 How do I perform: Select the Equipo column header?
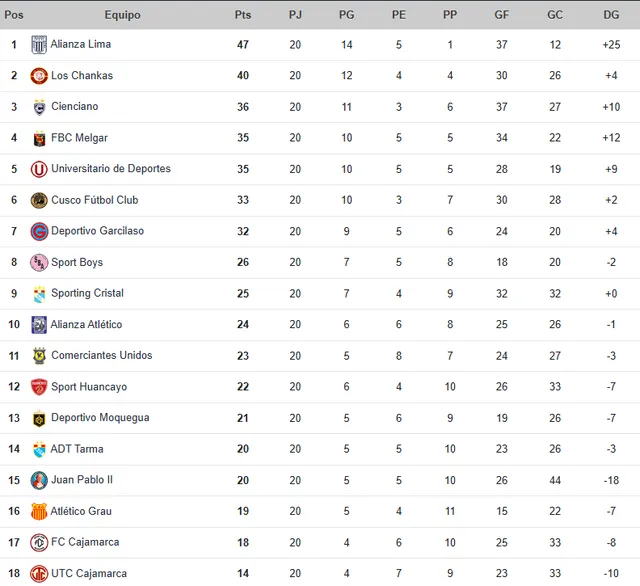coord(122,15)
